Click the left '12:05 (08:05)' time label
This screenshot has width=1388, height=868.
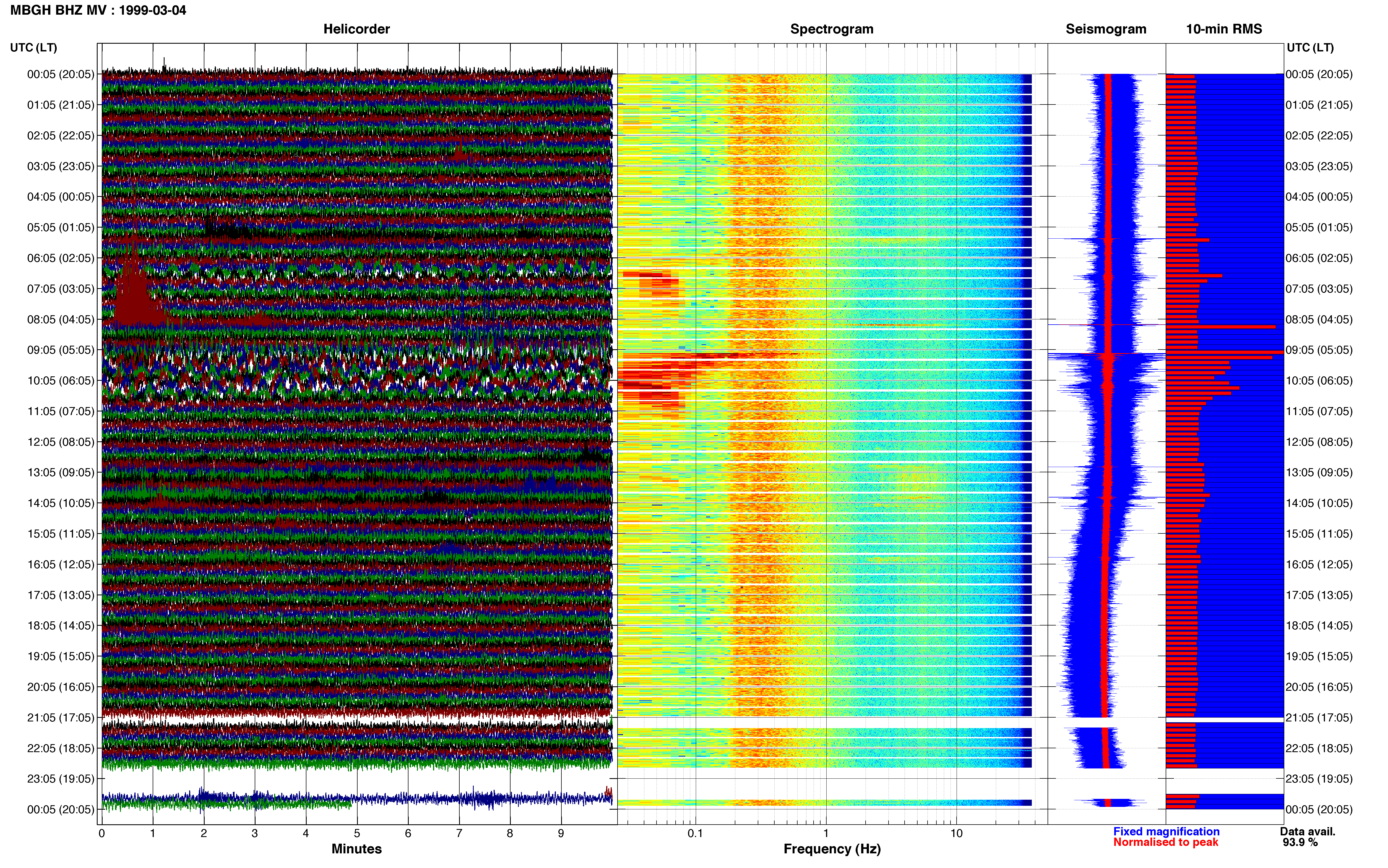pos(60,442)
